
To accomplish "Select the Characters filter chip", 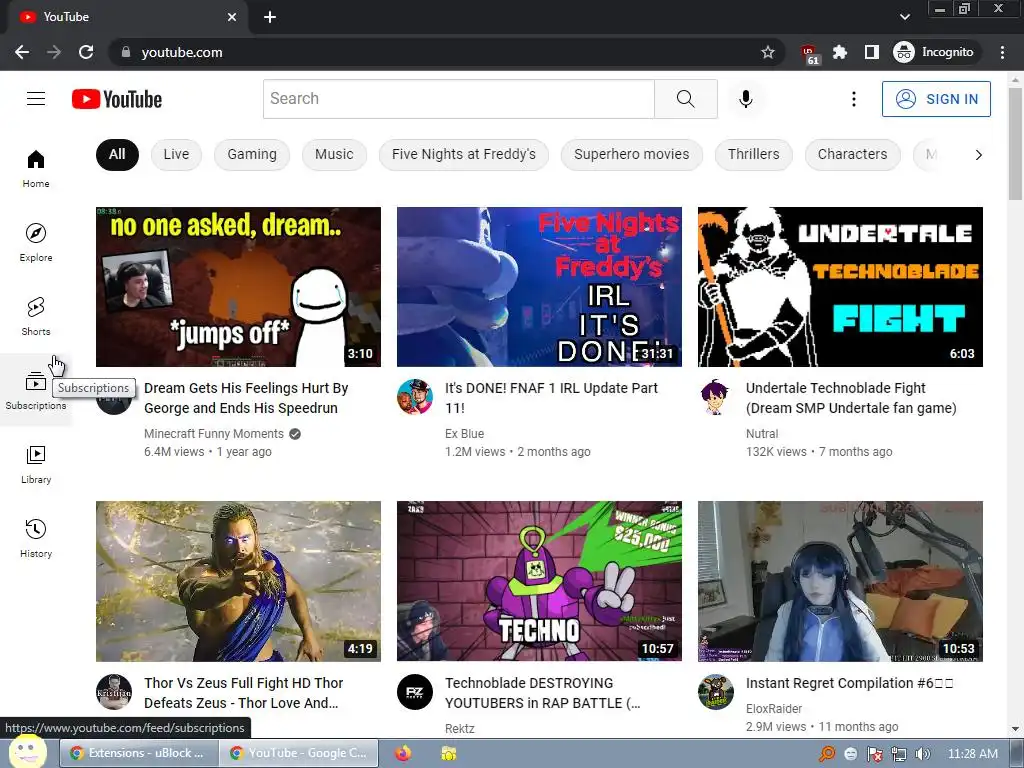I will coord(852,155).
